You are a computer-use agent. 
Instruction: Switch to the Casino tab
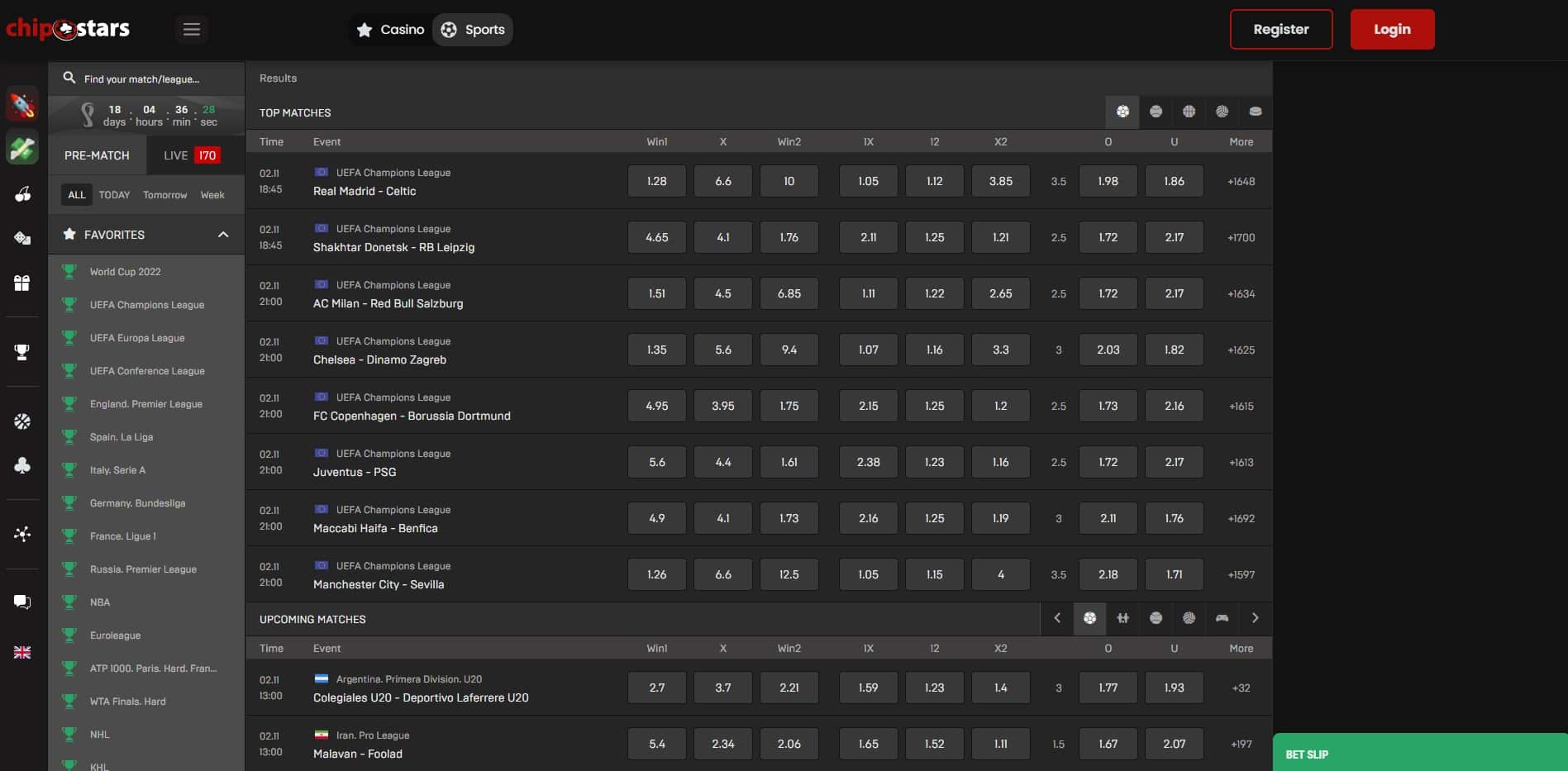coord(390,30)
